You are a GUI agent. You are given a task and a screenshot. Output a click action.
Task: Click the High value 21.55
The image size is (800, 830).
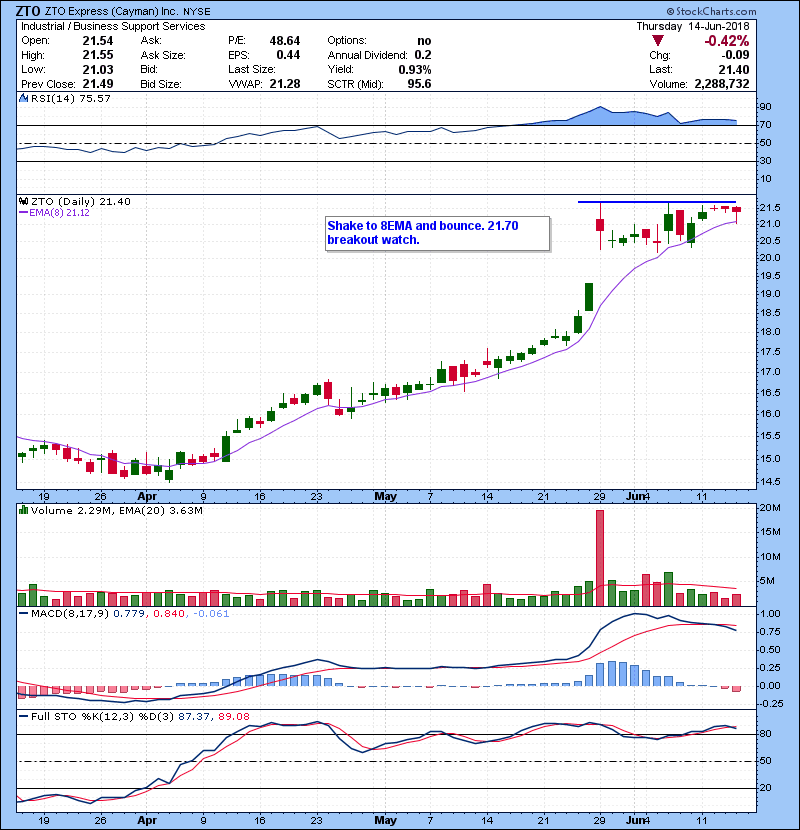[98, 55]
